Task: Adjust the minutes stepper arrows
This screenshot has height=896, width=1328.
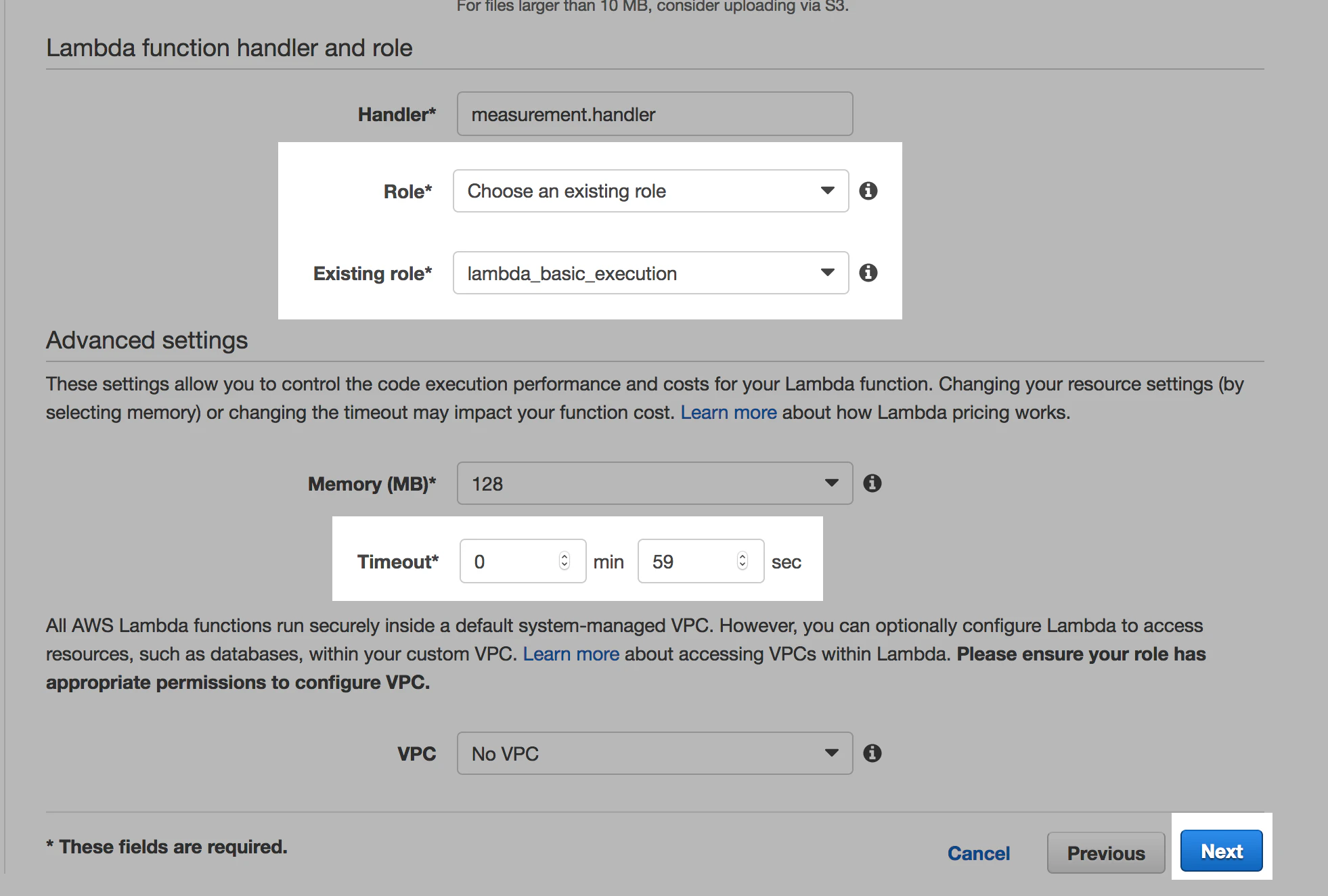Action: click(x=565, y=561)
